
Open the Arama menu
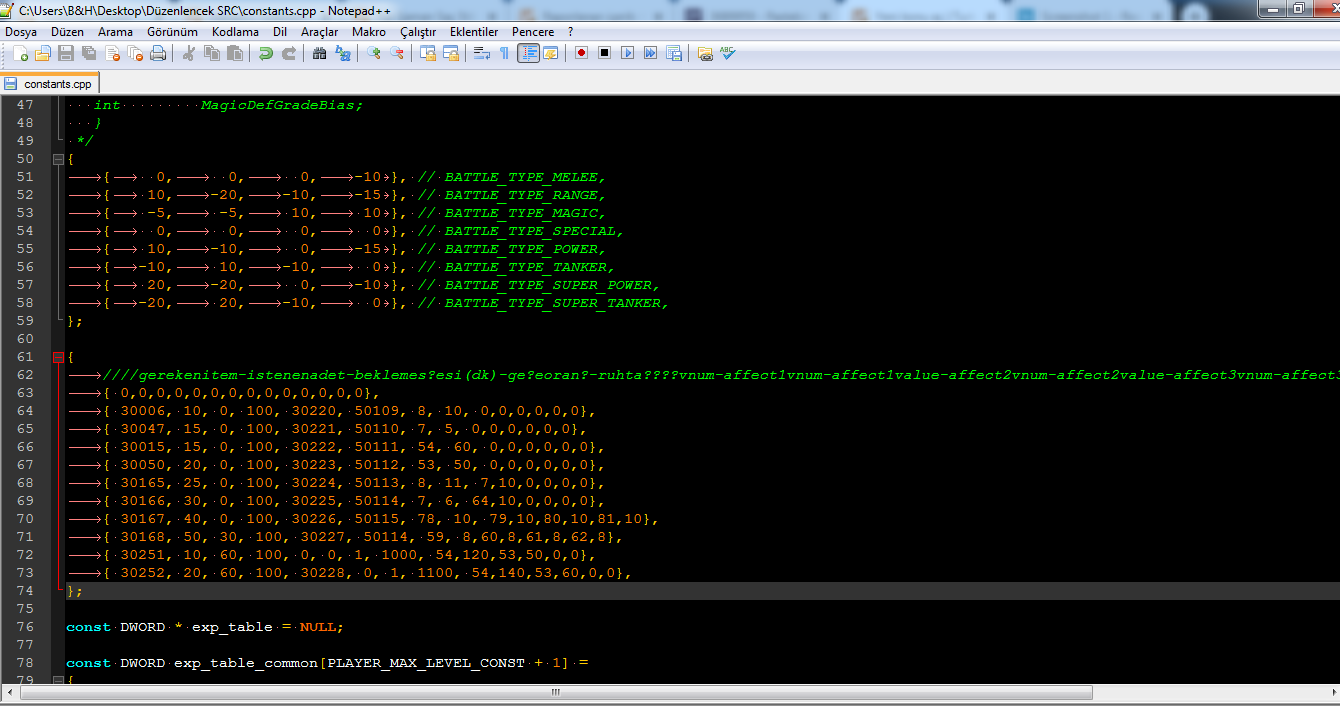pos(115,31)
